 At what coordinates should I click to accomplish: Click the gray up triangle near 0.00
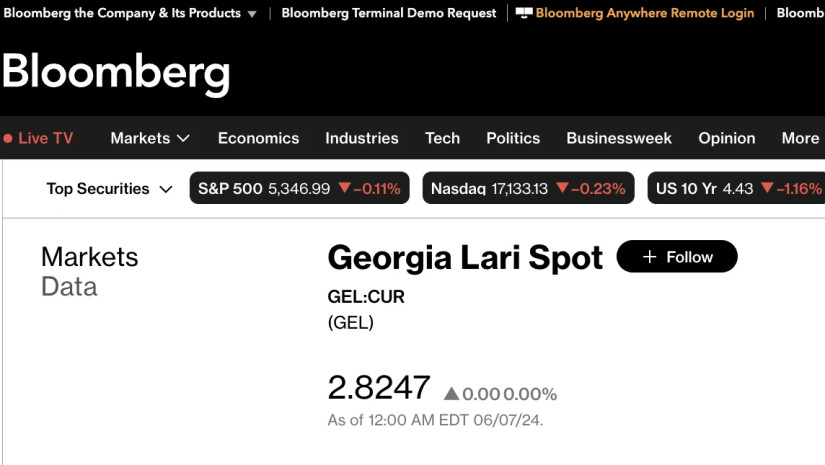click(451, 393)
